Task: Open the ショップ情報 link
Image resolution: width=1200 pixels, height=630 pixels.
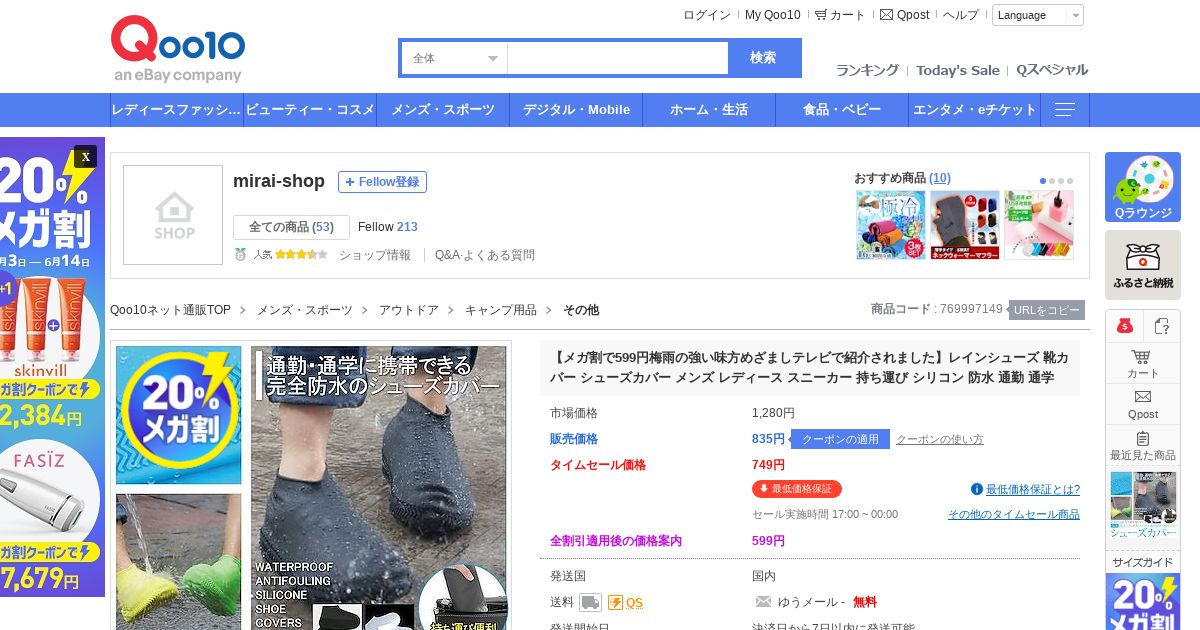Action: tap(375, 255)
